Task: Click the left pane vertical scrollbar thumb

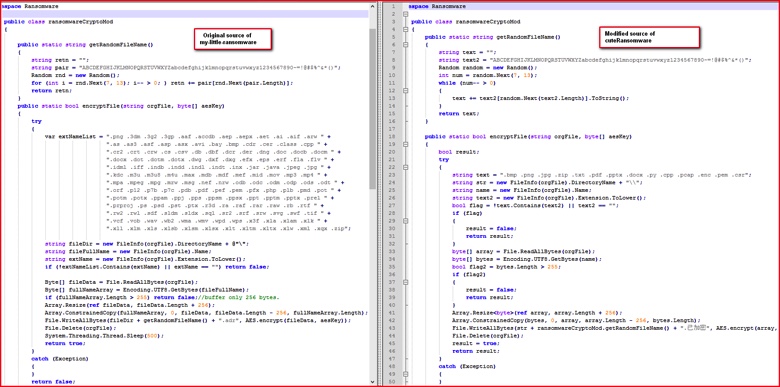Action: click(x=373, y=108)
